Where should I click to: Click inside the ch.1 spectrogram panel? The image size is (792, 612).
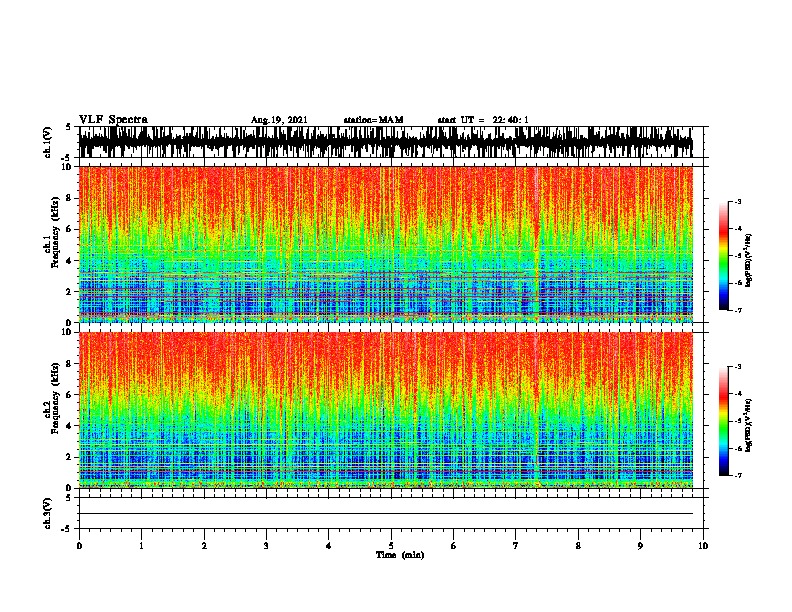click(386, 244)
